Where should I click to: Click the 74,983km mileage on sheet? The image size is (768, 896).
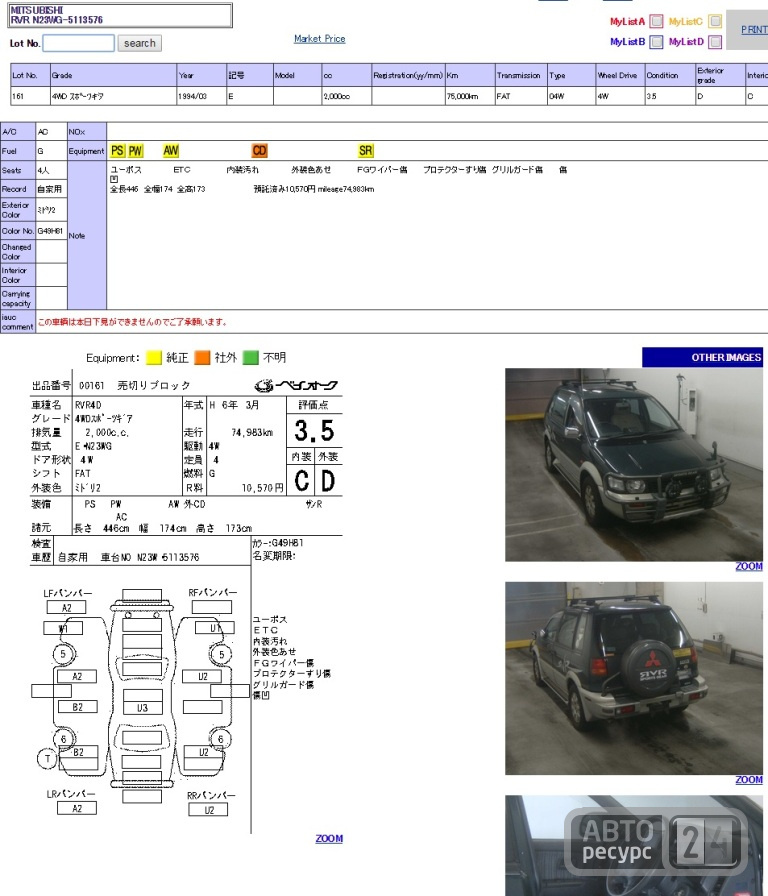pos(252,433)
